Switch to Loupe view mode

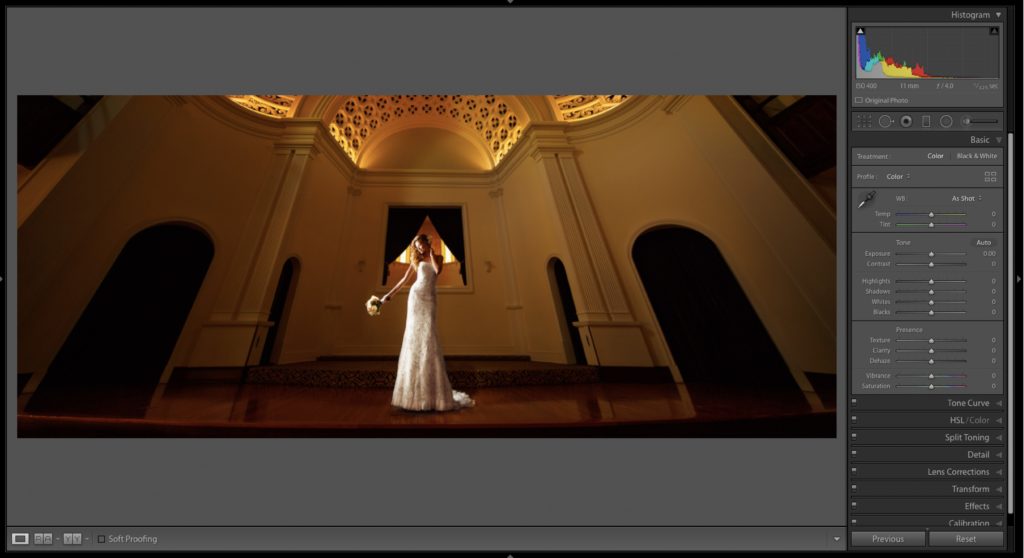pyautogui.click(x=20, y=538)
